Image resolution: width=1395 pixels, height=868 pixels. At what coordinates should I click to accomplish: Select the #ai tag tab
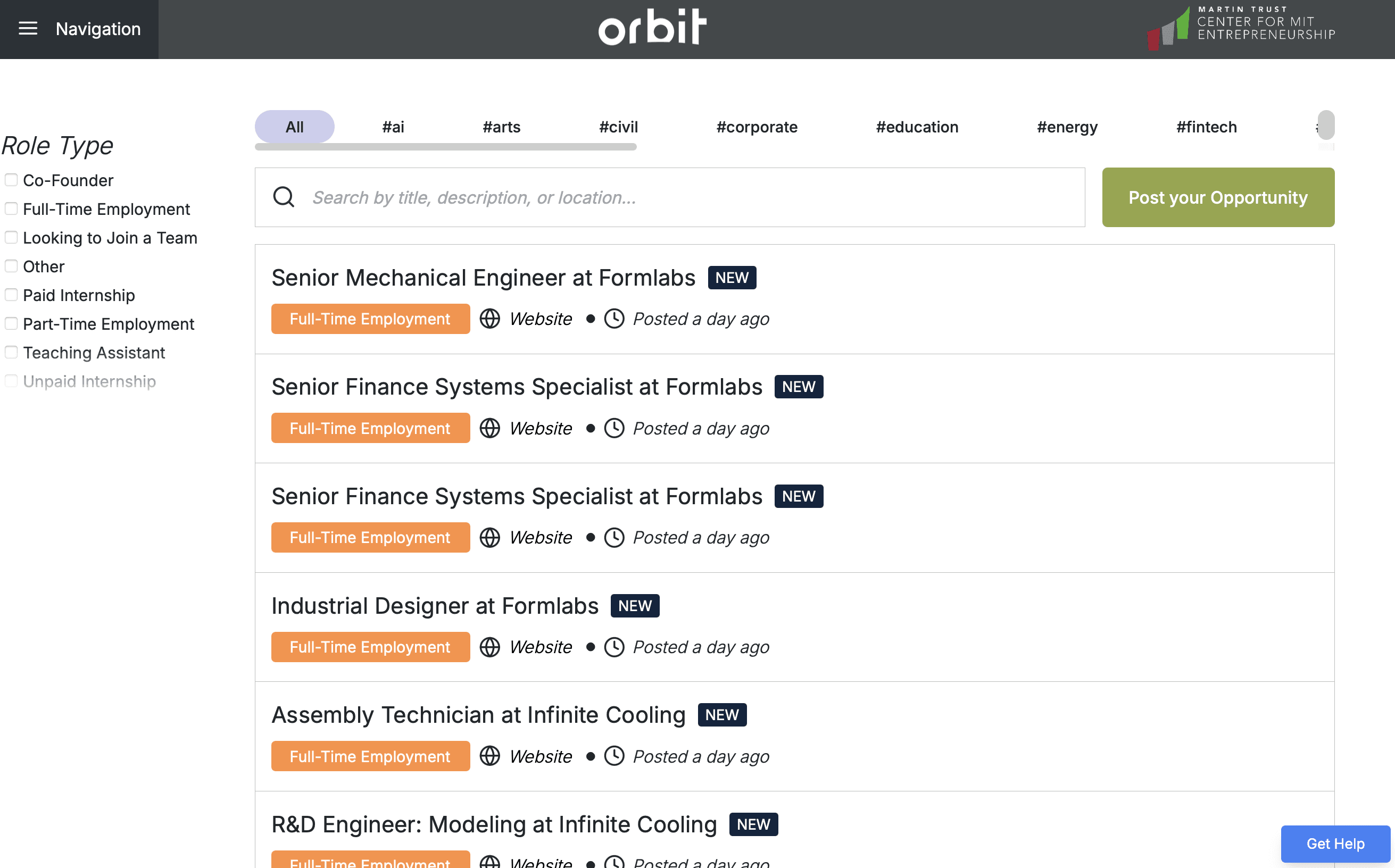tap(393, 127)
